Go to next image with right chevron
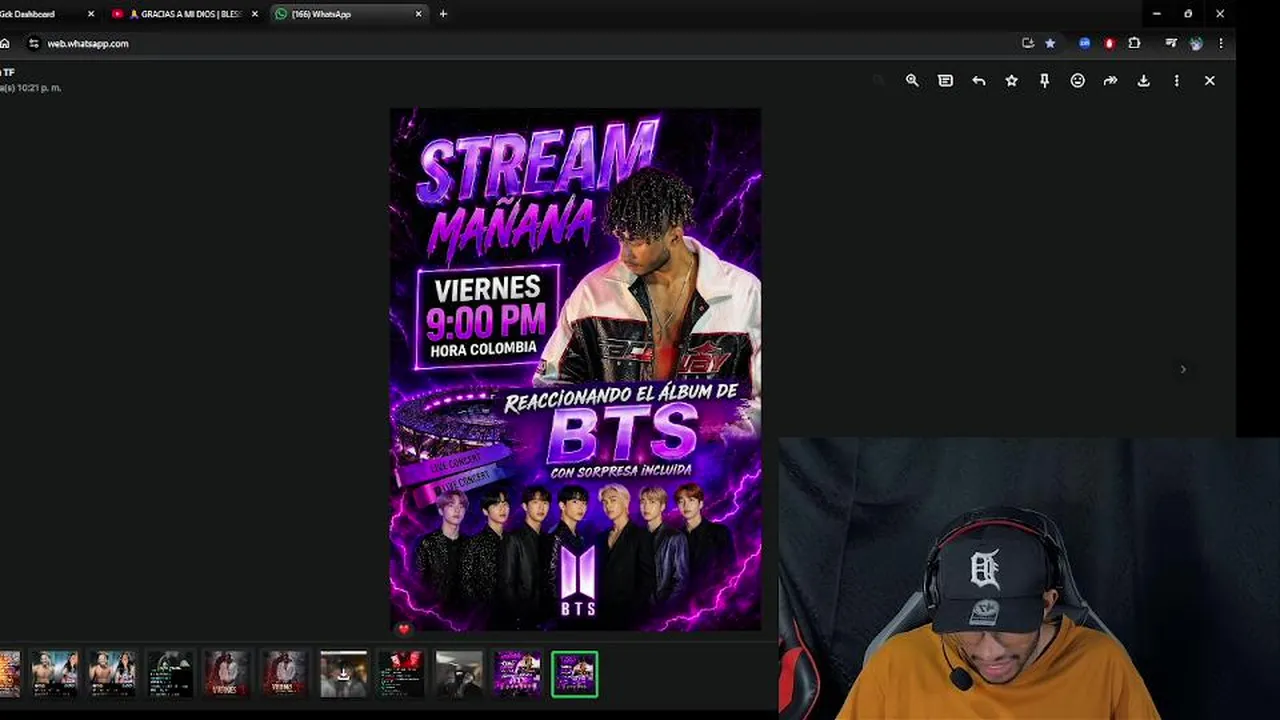1280x720 pixels. [1183, 369]
